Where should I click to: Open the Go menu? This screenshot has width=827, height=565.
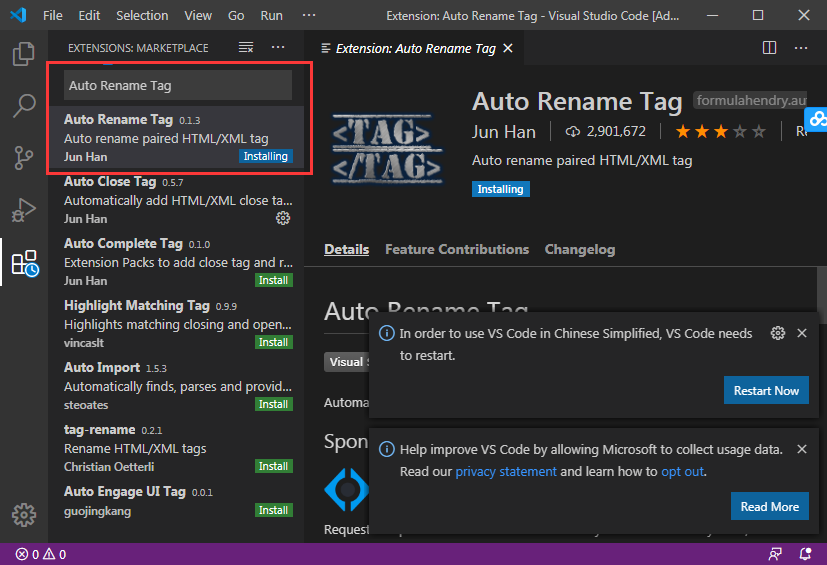tap(236, 16)
